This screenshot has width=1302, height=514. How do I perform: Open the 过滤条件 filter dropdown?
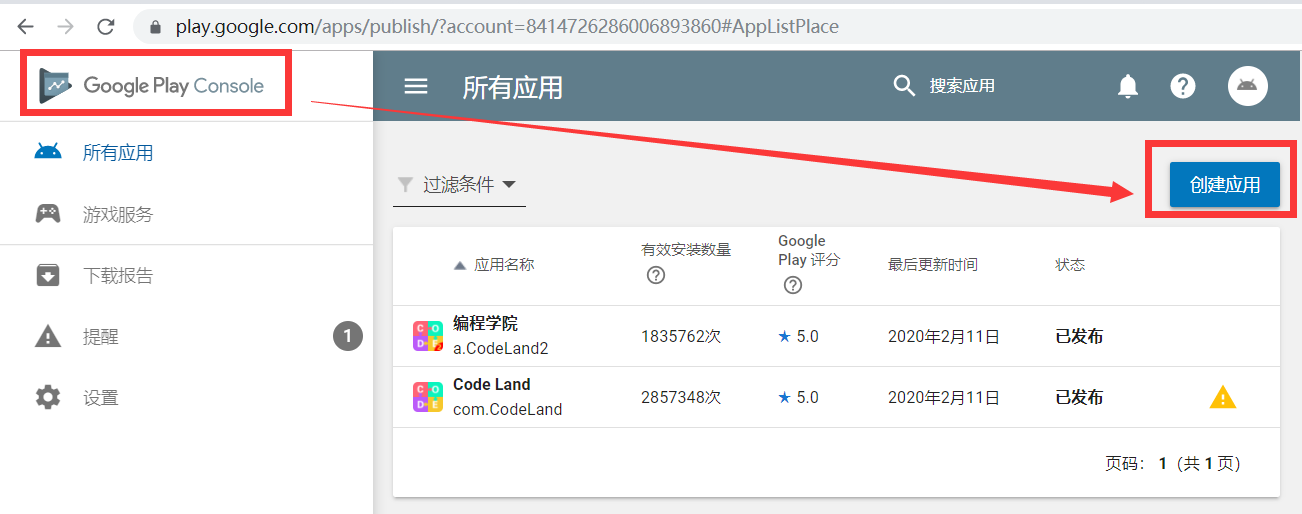tap(459, 185)
